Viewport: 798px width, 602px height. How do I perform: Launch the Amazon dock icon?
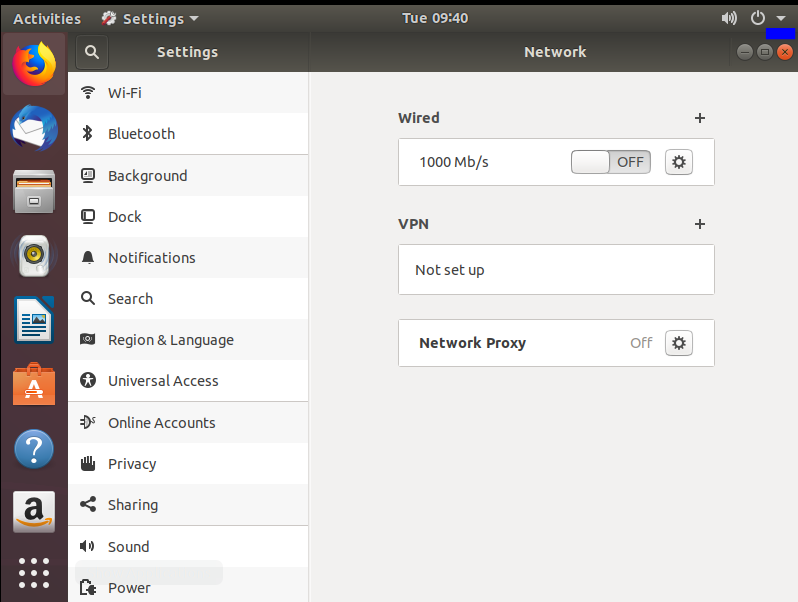tap(34, 512)
